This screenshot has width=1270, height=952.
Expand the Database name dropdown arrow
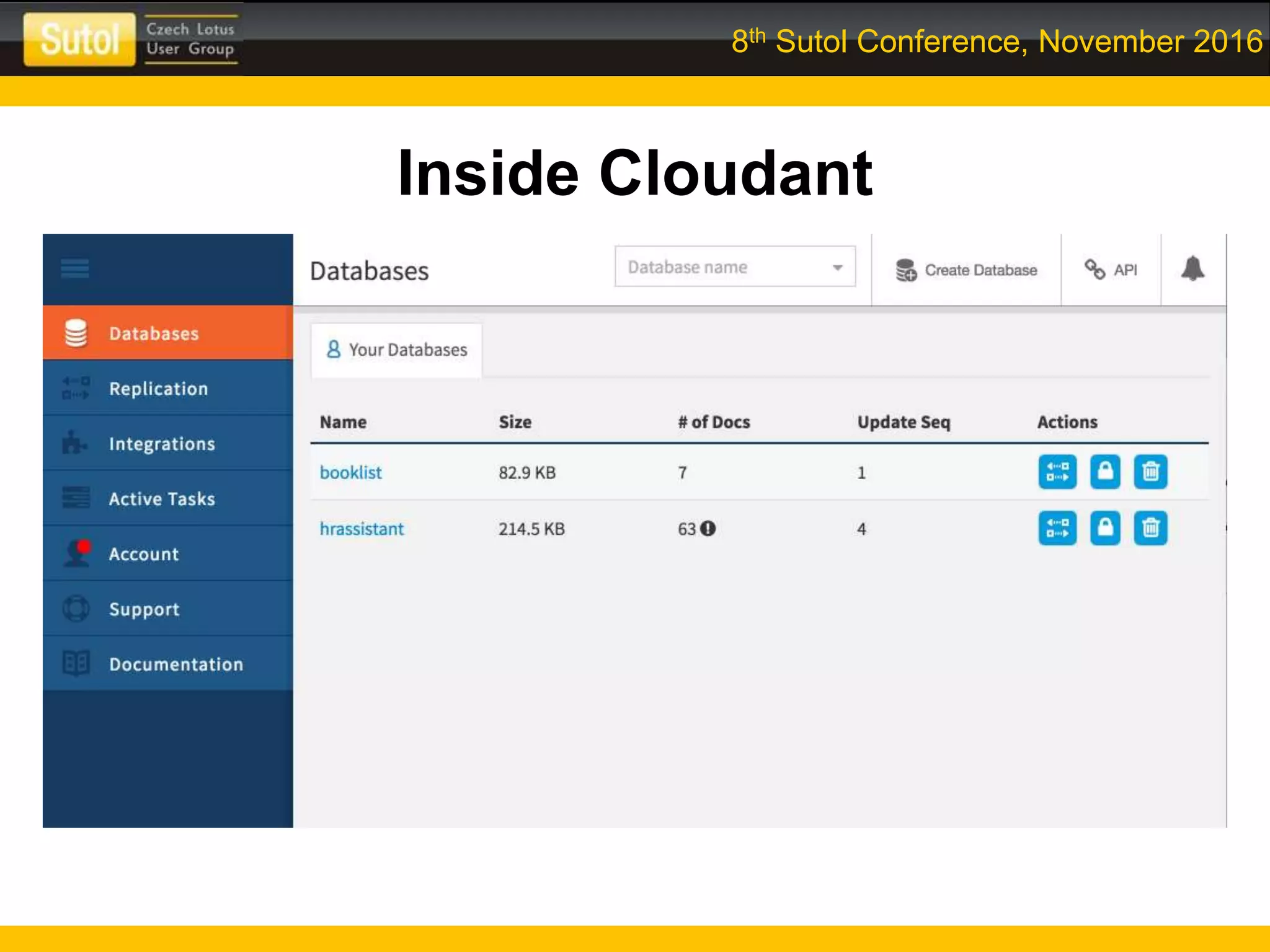pos(837,268)
